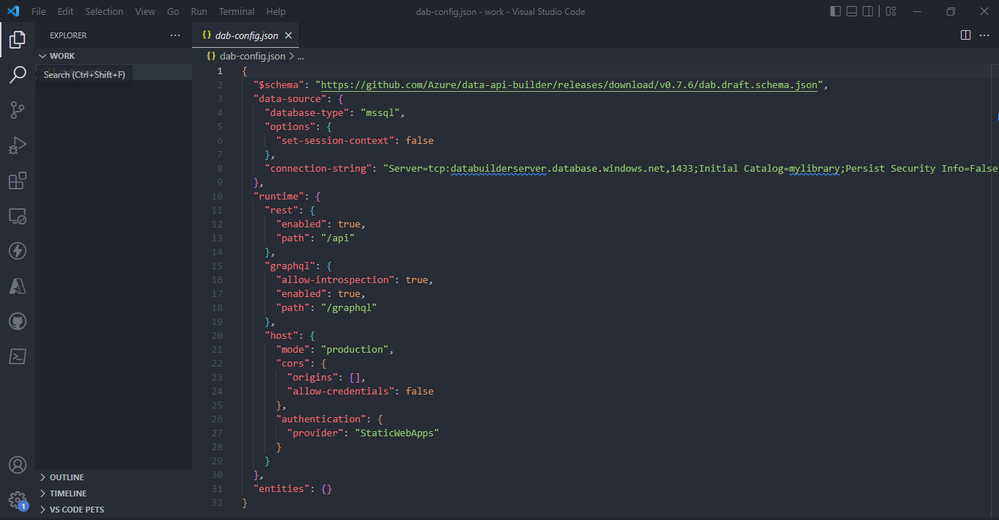Expand the TIMELINE section
999x520 pixels.
(113, 493)
